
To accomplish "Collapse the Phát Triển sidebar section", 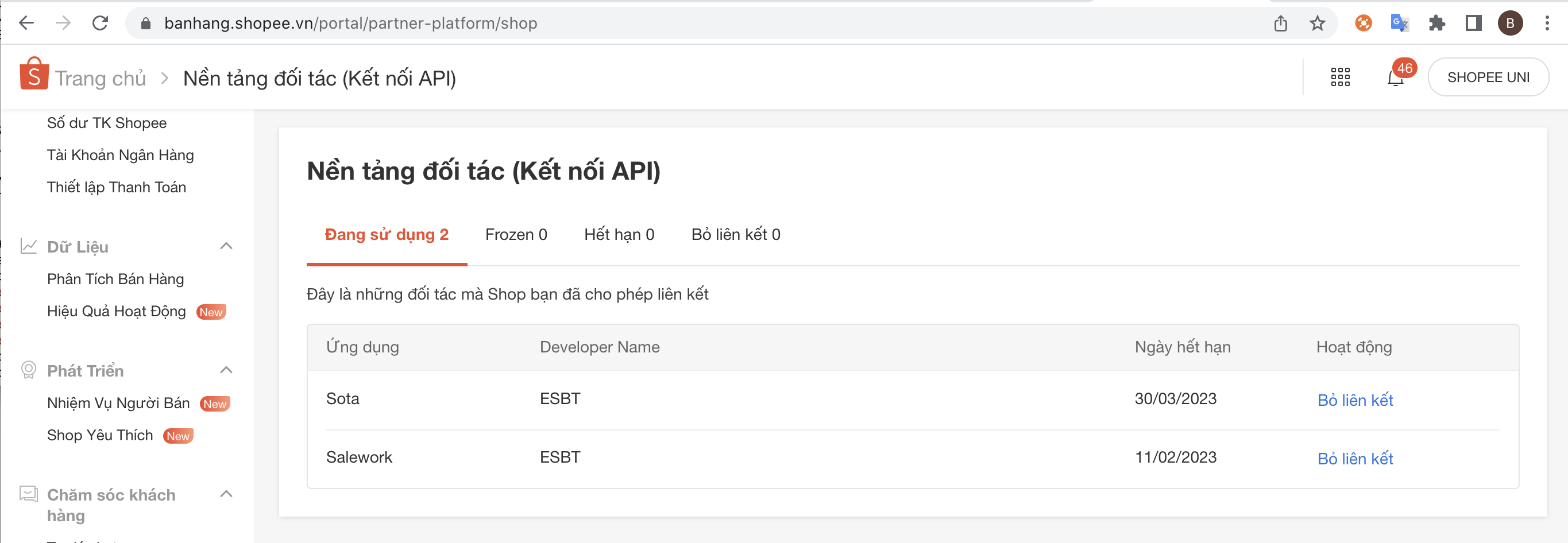I will 226,370.
